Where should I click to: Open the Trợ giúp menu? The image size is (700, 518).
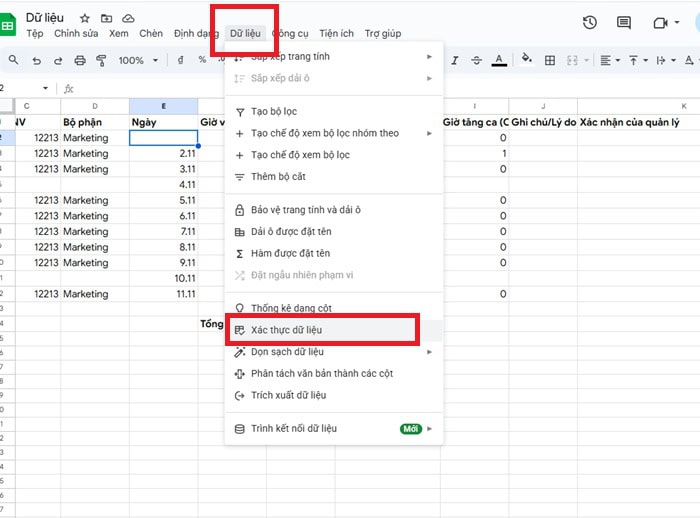point(383,33)
